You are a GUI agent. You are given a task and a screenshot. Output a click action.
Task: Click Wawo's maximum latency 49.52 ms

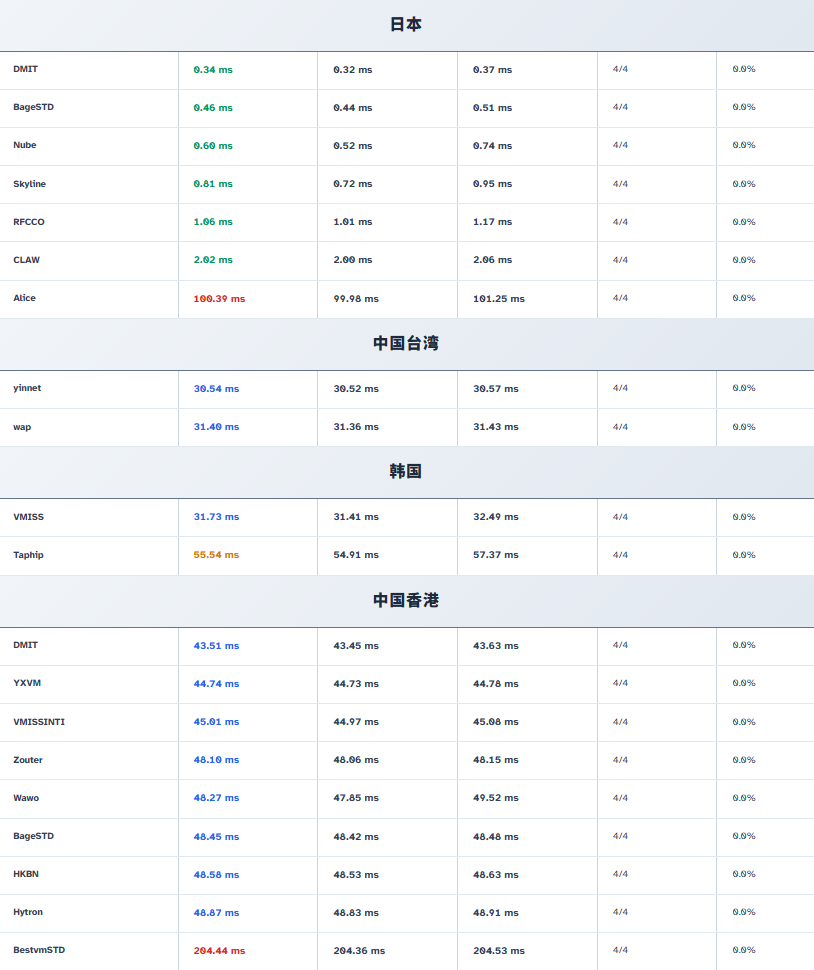(496, 798)
